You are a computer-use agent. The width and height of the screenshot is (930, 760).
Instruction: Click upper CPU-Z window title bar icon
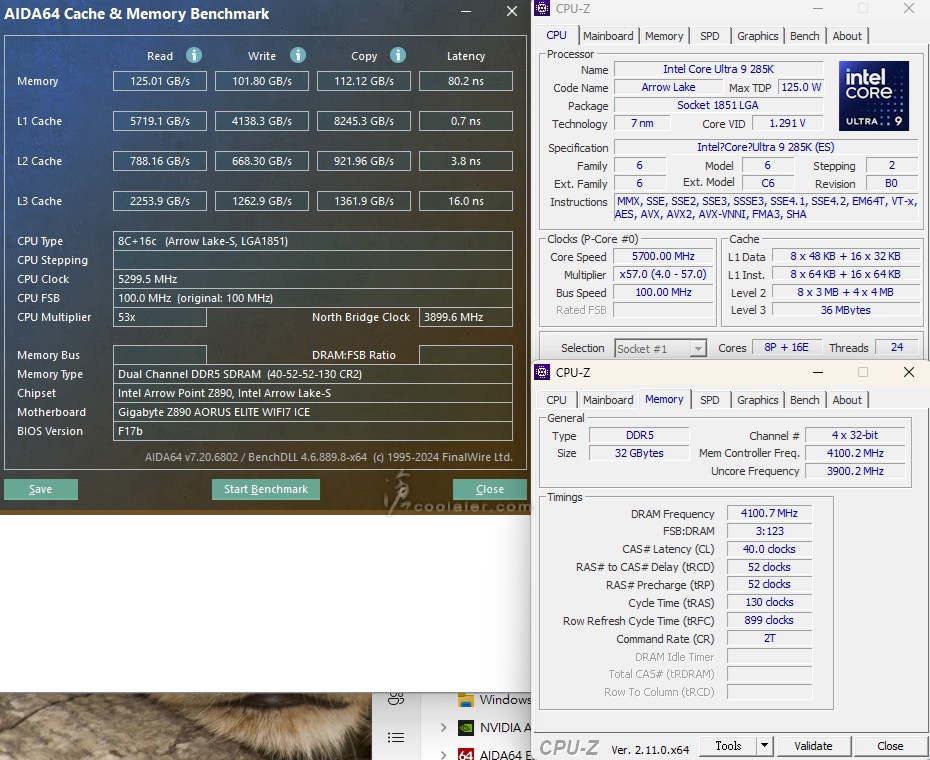(542, 8)
